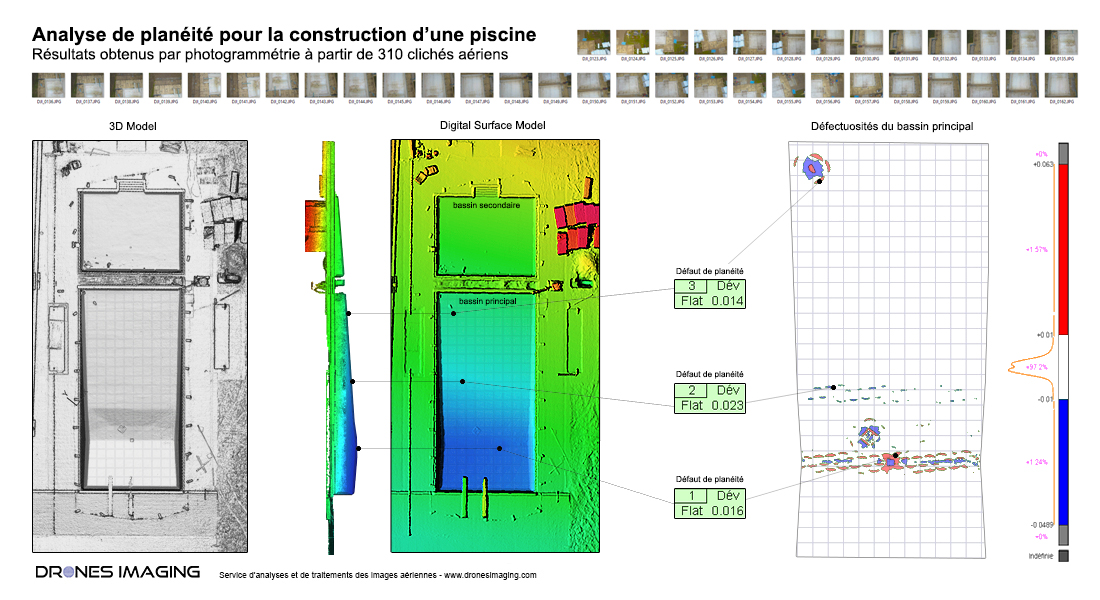
Task: Click the DJI_0154.JPG photo
Action: [749, 85]
